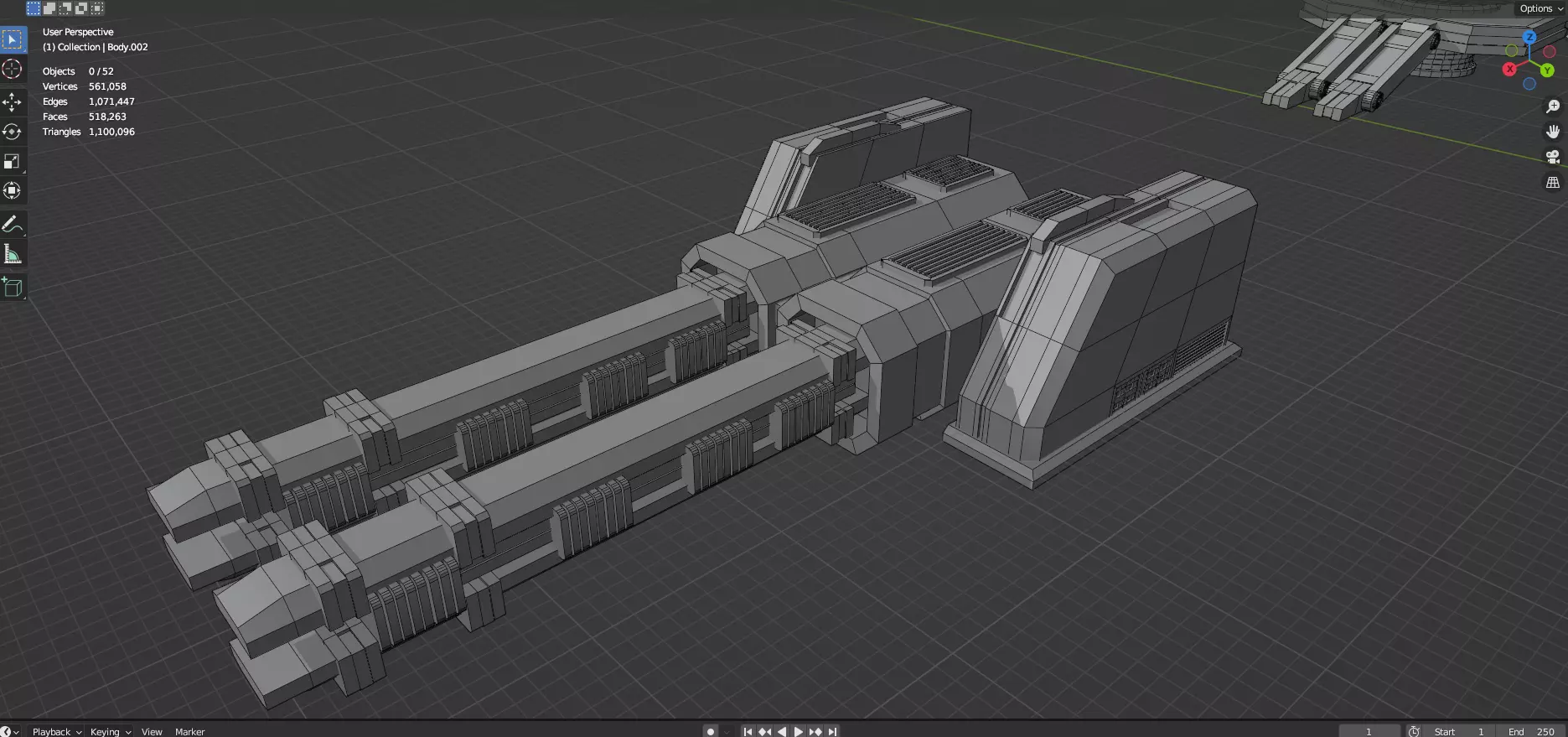Select the Add Cube tool
1568x737 pixels.
(13, 287)
